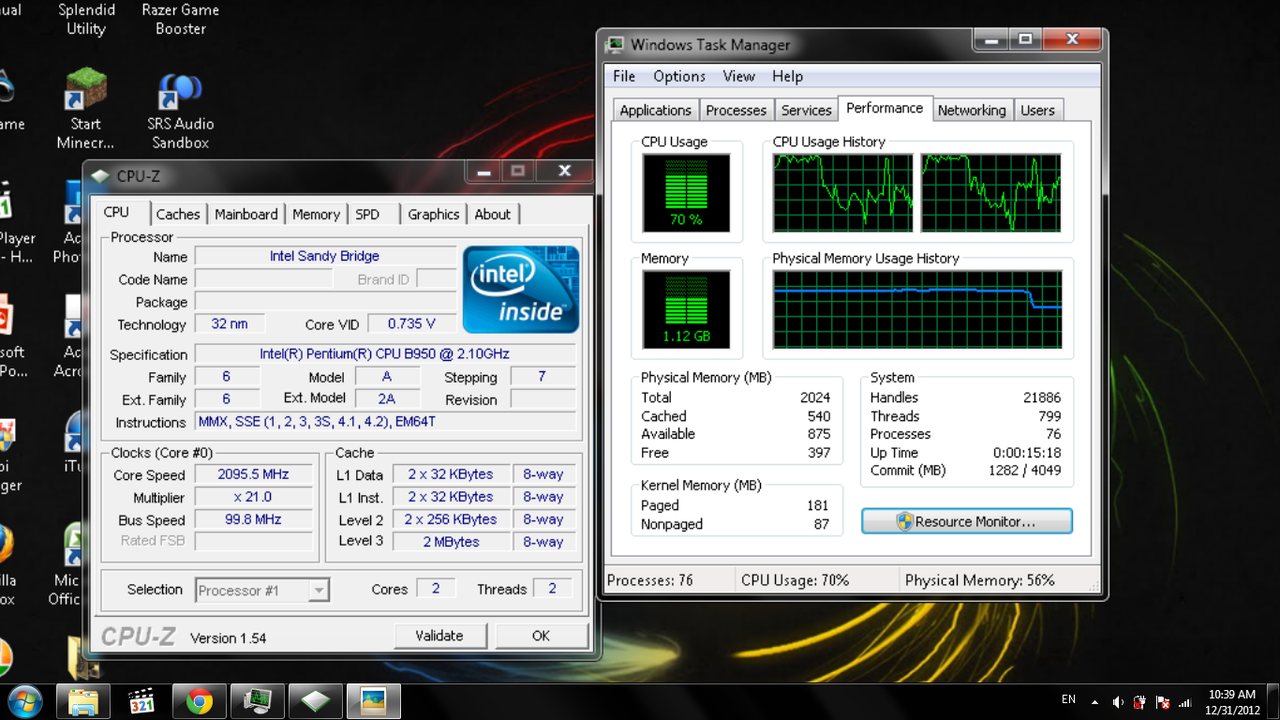1280x720 pixels.
Task: Open File menu in Task Manager
Action: click(624, 76)
